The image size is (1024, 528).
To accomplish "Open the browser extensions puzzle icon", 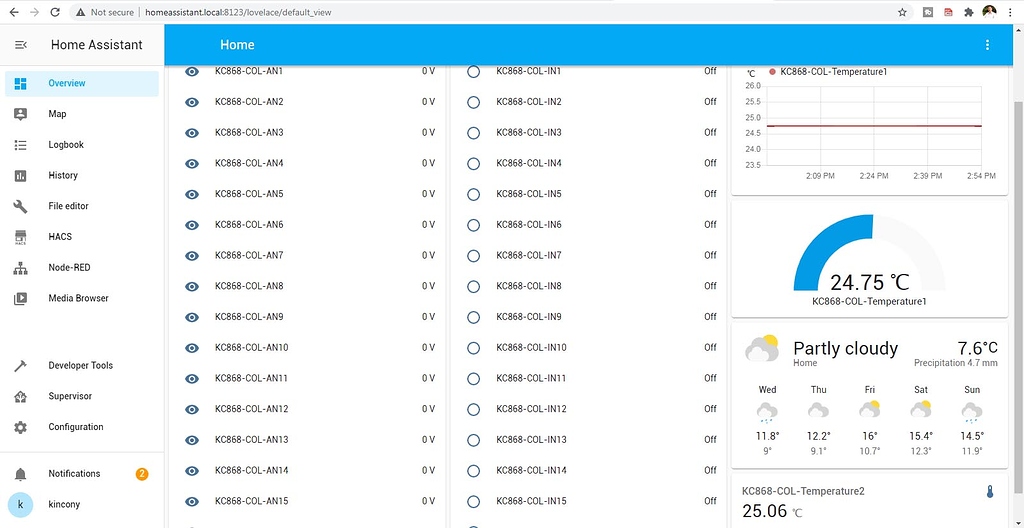I will (968, 12).
